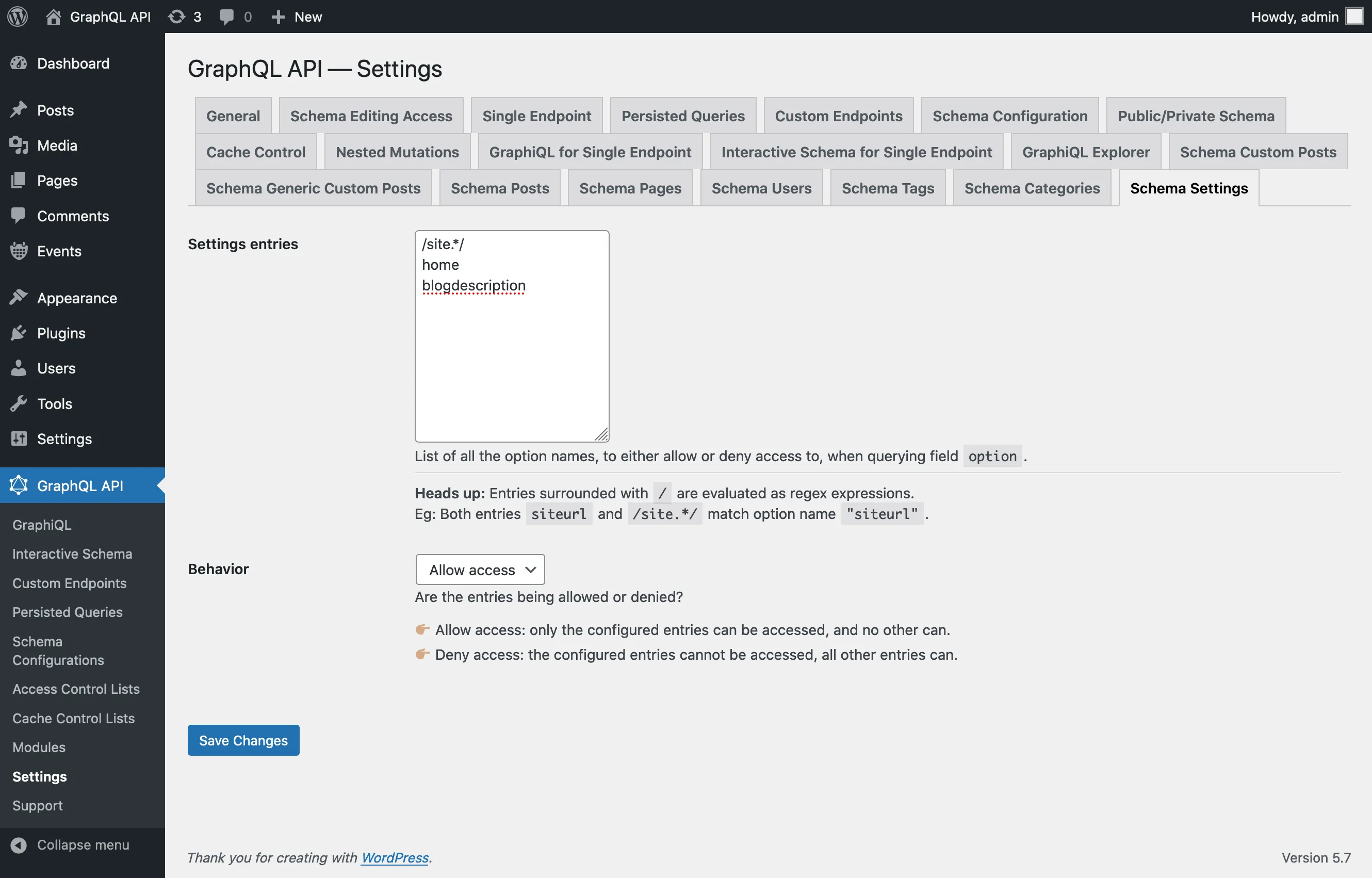This screenshot has width=1372, height=878.
Task: Click the Media icon in sidebar
Action: coord(19,145)
